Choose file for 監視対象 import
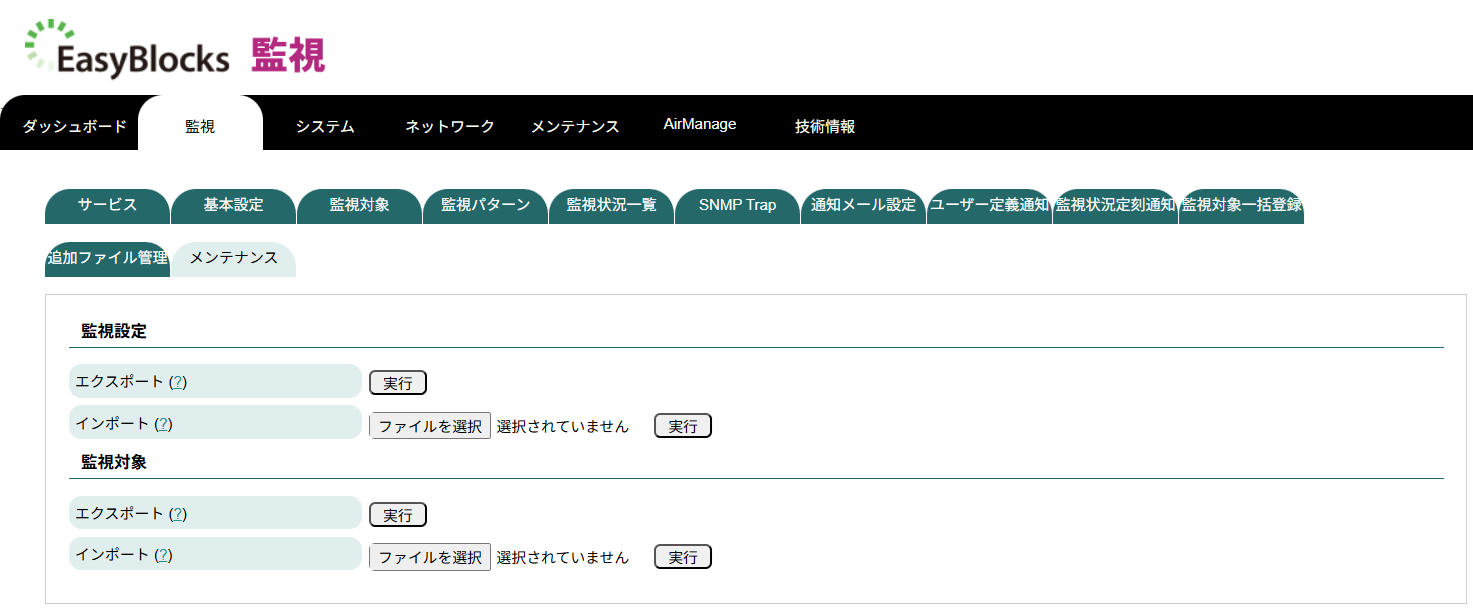 [x=430, y=557]
